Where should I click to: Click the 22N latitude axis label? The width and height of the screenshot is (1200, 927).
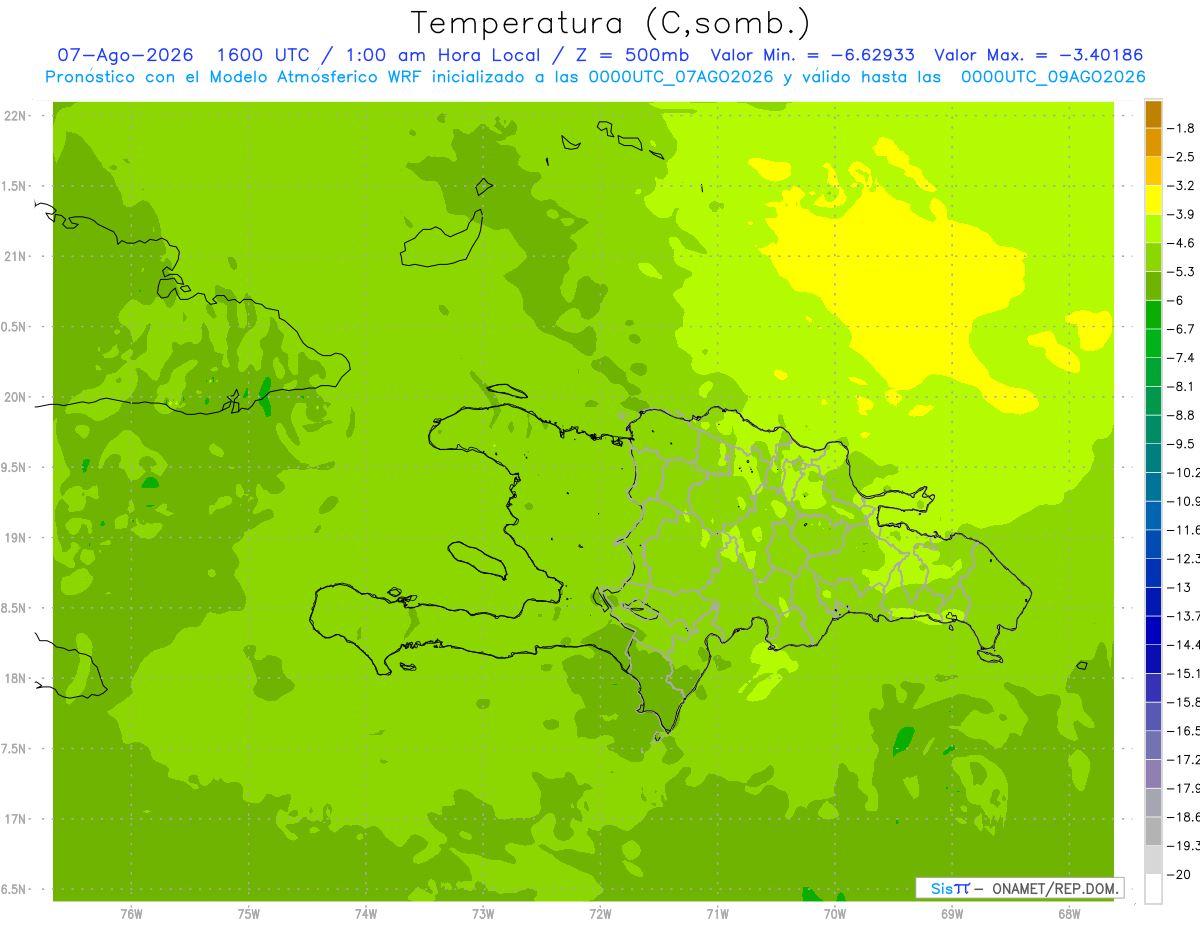pos(16,116)
